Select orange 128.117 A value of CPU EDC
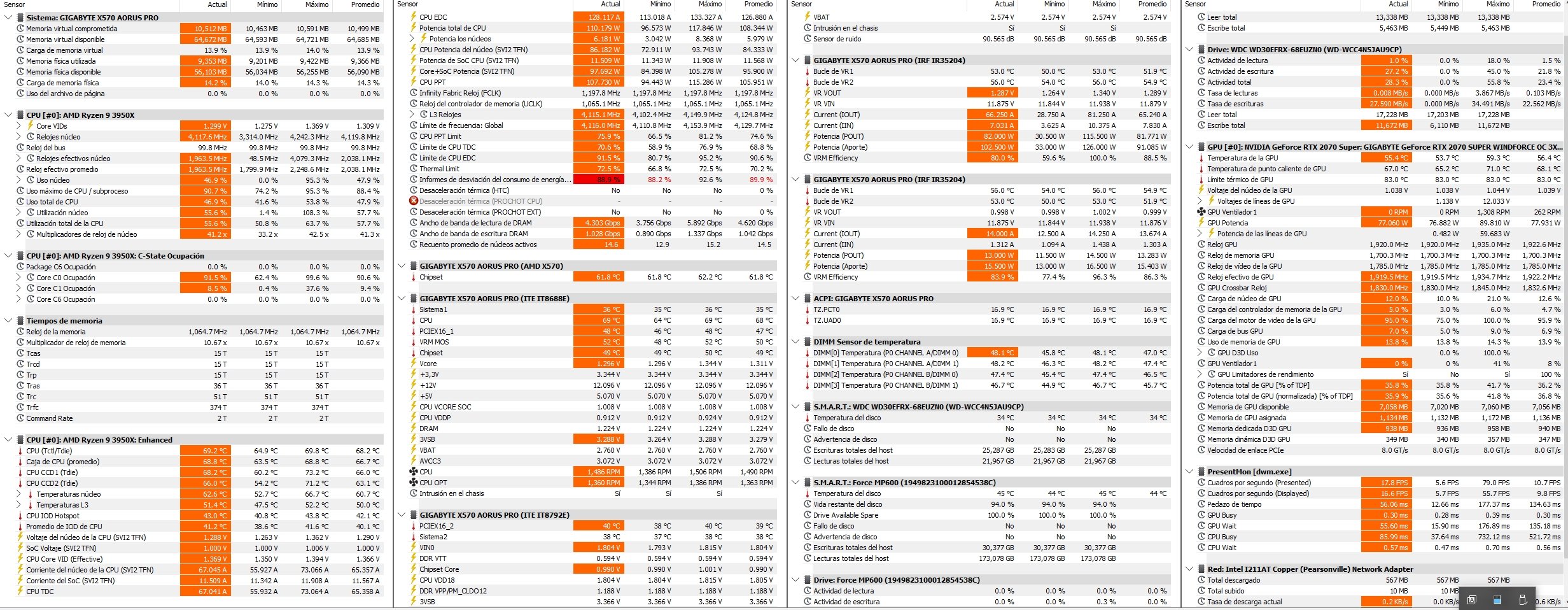Viewport: 1568px width, 610px height. coord(598,17)
